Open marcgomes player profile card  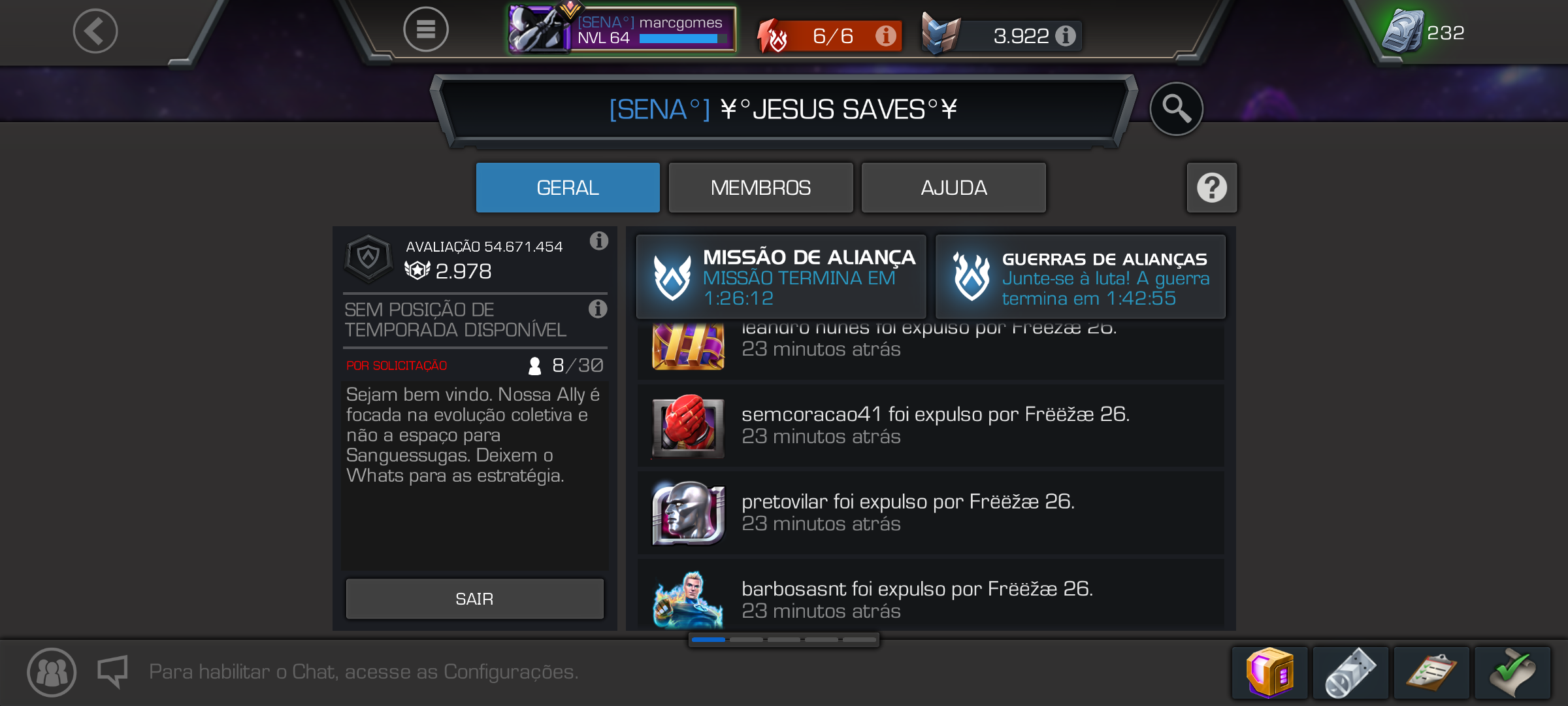623,29
